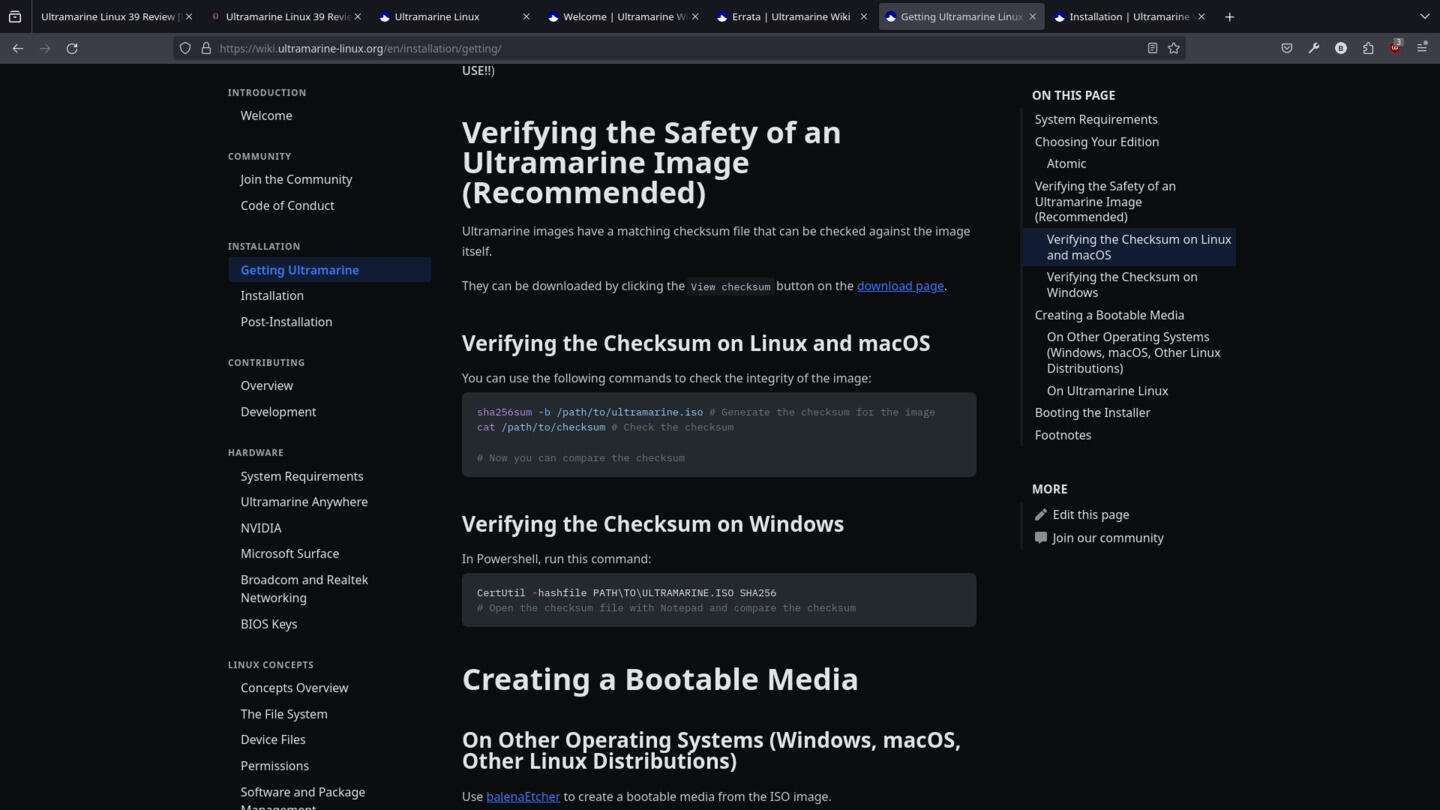Click the Join our community chat icon
The height and width of the screenshot is (810, 1440).
pos(1041,538)
